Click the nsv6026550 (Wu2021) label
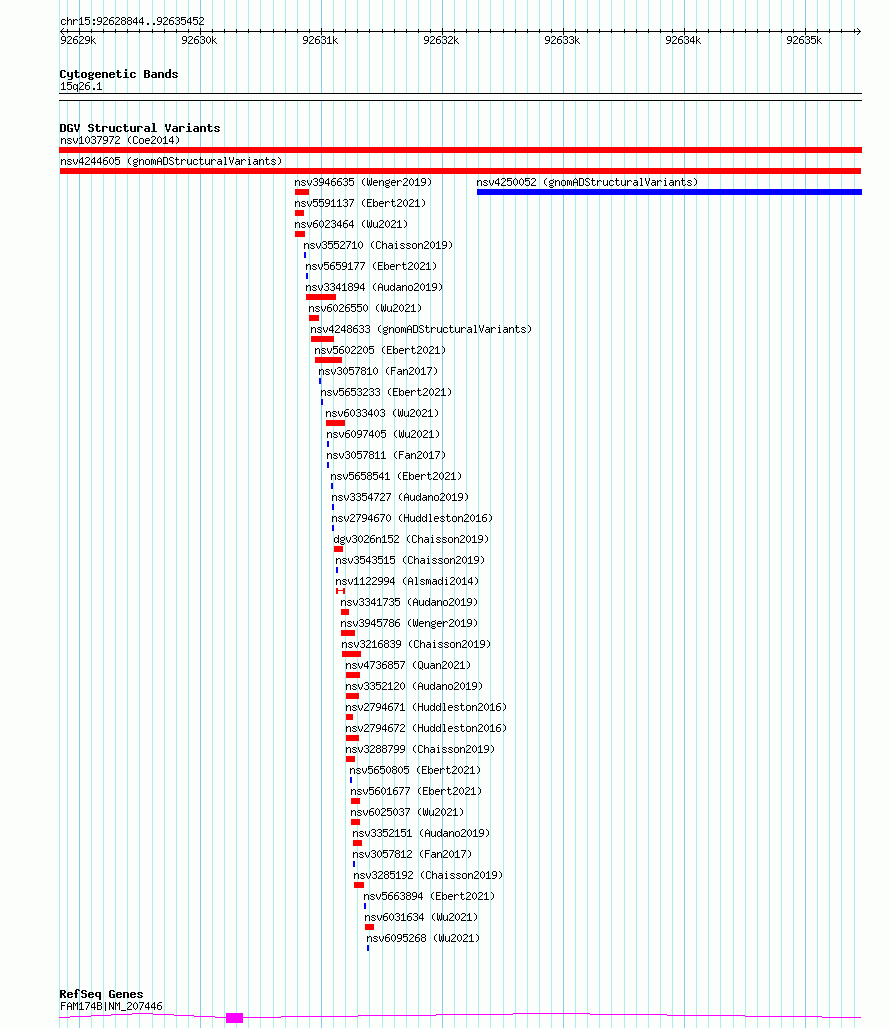The image size is (890, 1028). [x=365, y=308]
